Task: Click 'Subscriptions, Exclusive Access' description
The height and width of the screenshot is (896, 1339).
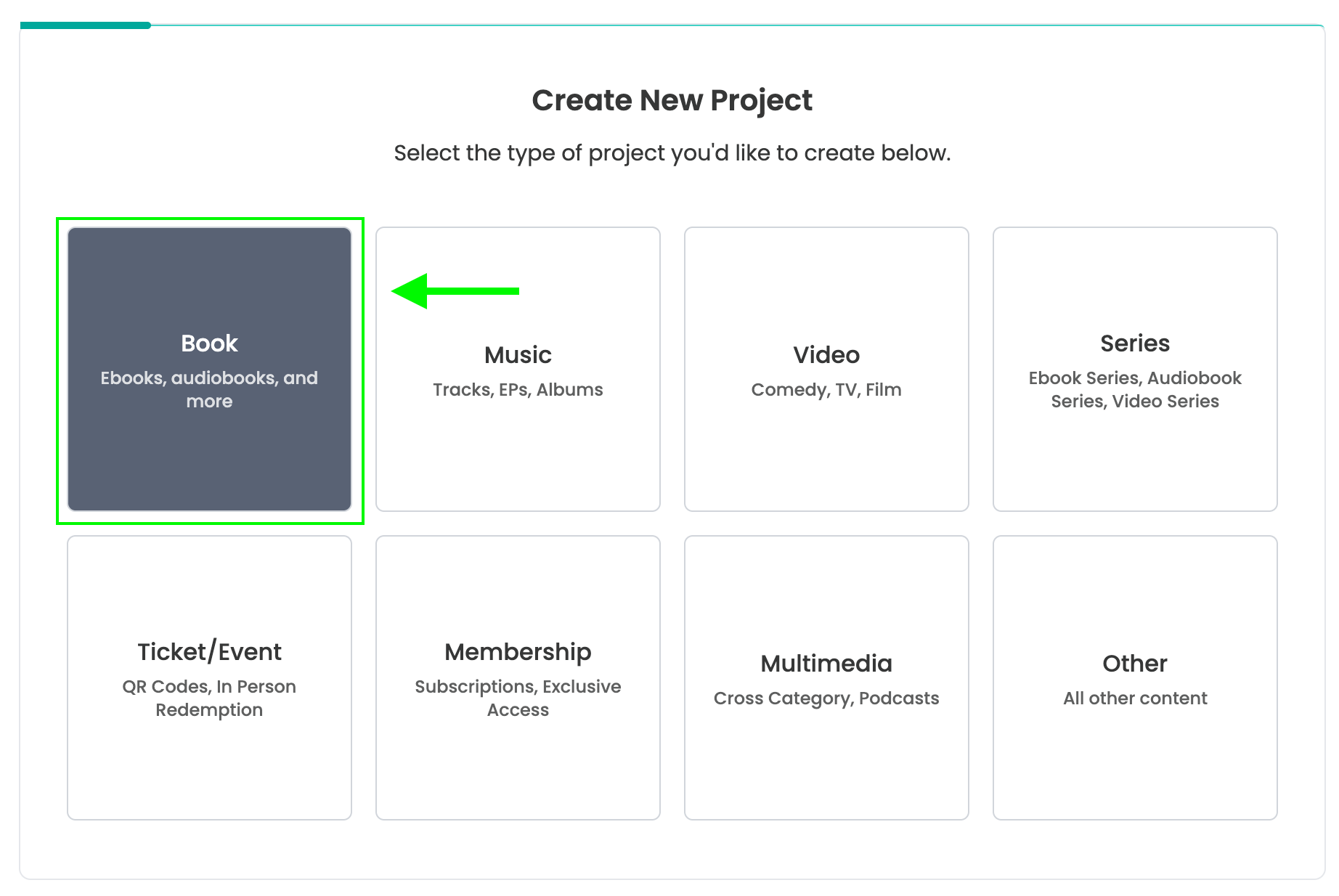Action: pyautogui.click(x=518, y=697)
